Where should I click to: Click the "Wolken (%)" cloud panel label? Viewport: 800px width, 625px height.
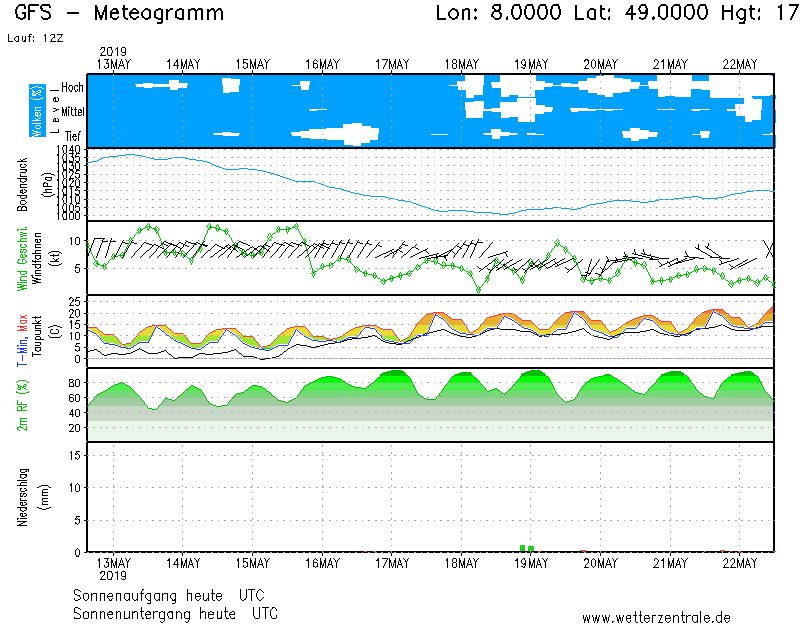click(37, 111)
